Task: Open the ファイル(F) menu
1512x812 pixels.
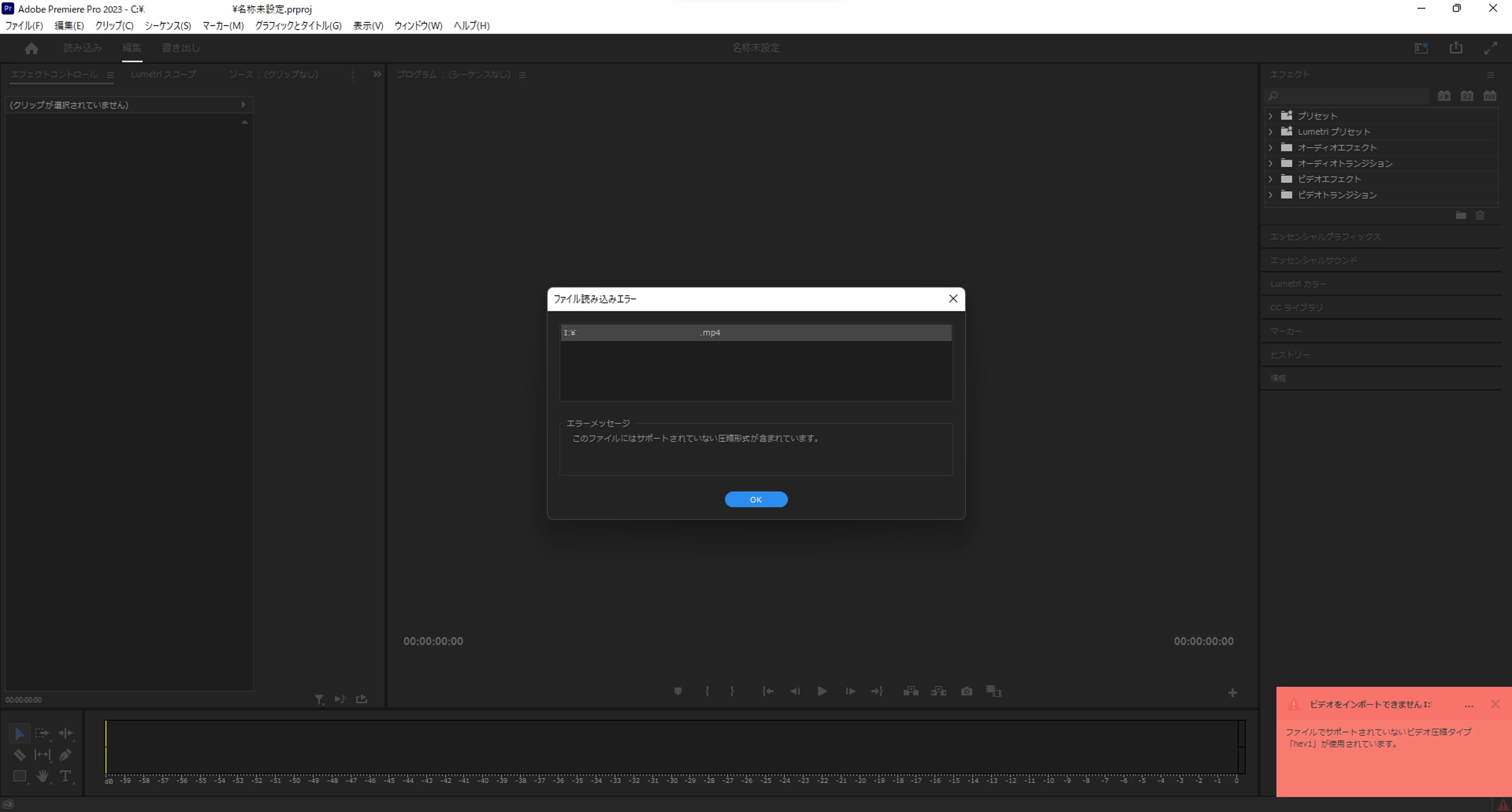Action: tap(24, 26)
